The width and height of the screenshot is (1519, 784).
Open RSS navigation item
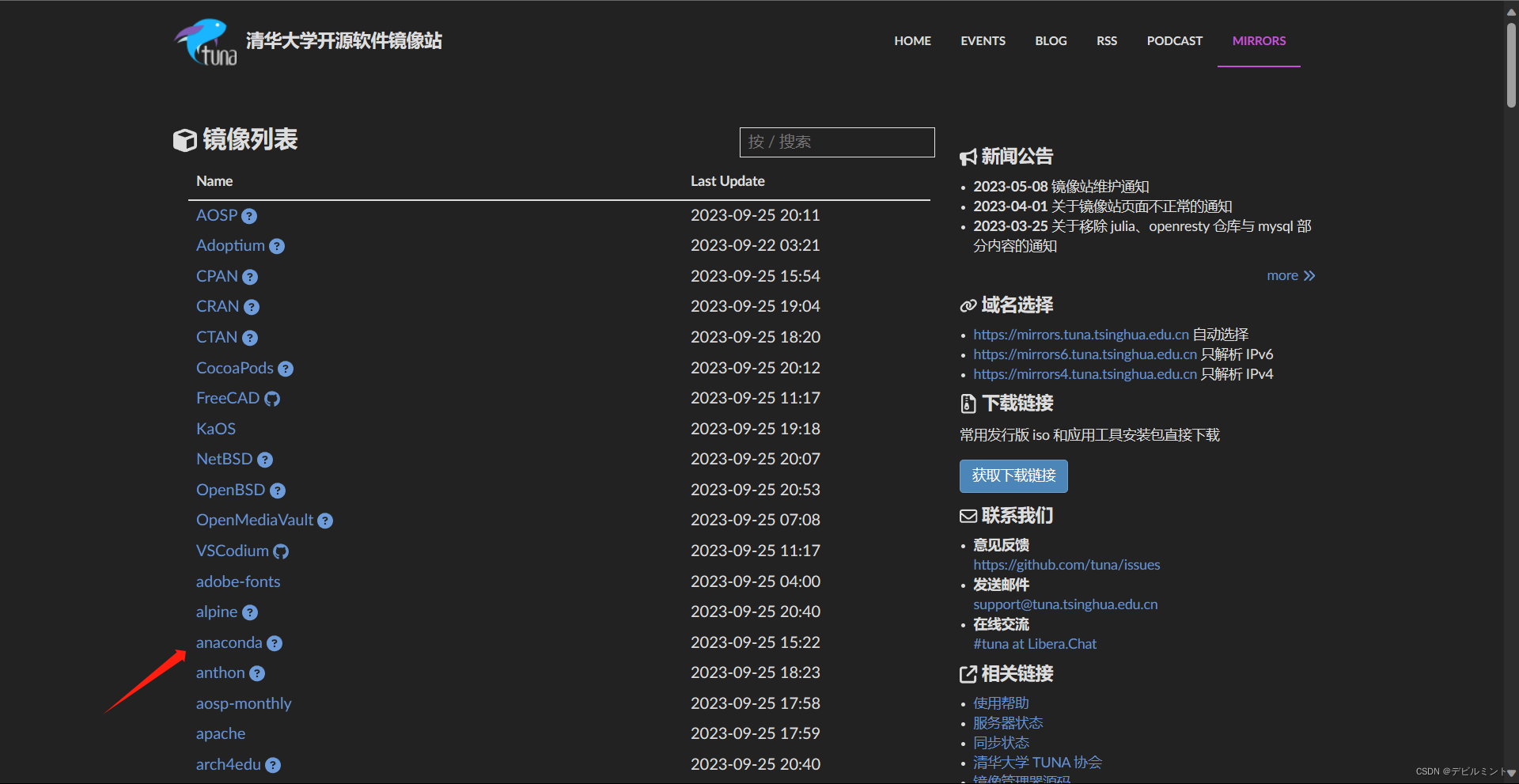pyautogui.click(x=1107, y=41)
